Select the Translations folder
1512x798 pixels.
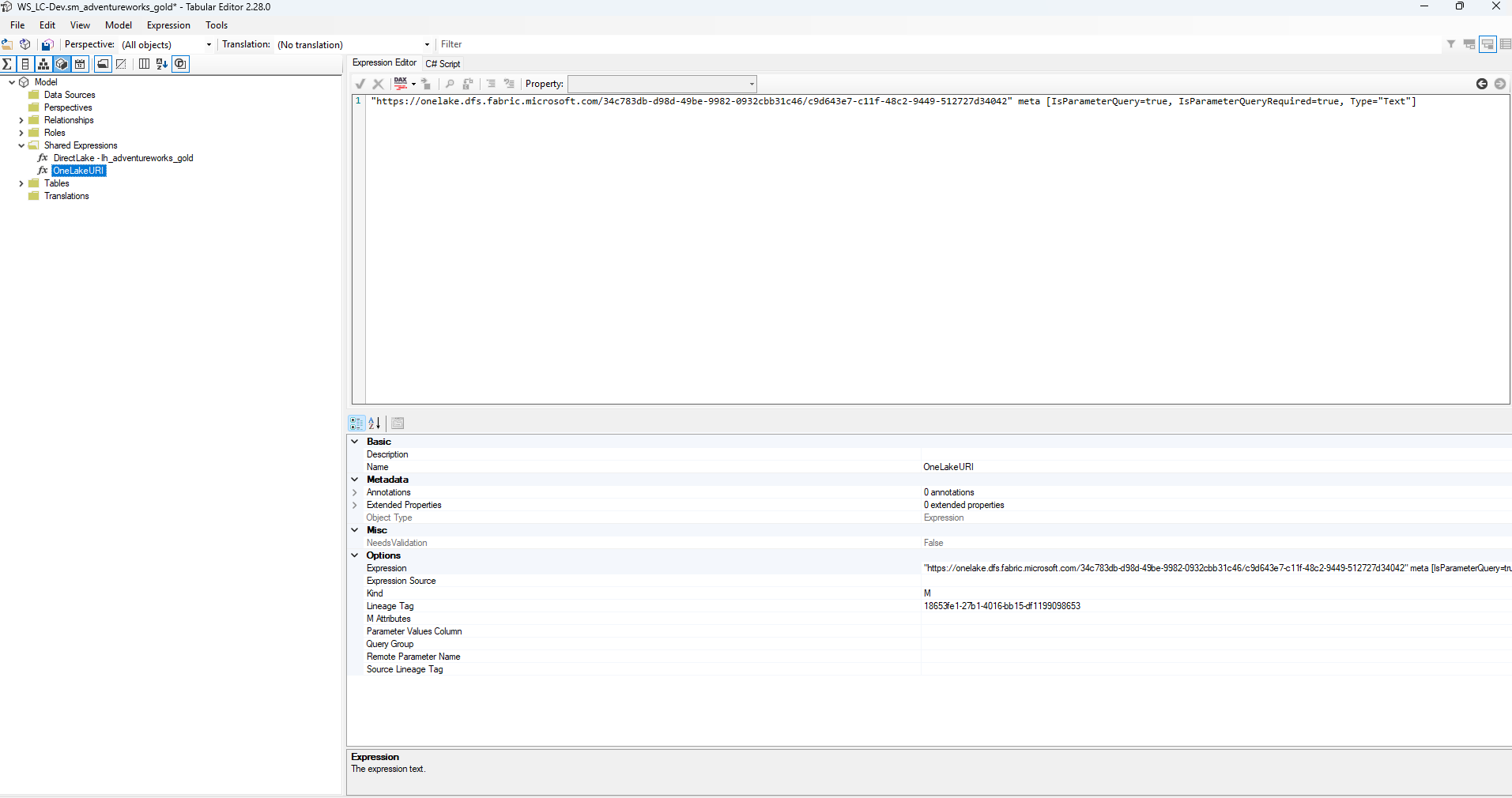click(x=66, y=196)
